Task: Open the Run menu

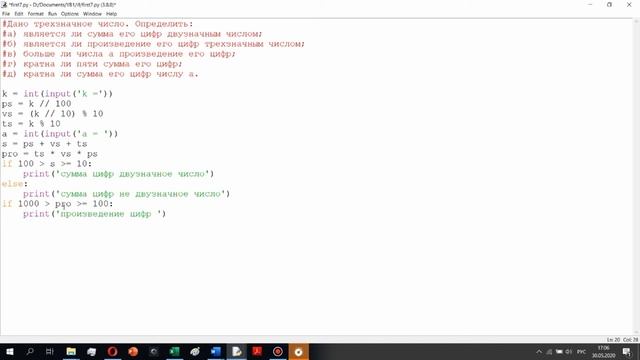Action: click(52, 14)
